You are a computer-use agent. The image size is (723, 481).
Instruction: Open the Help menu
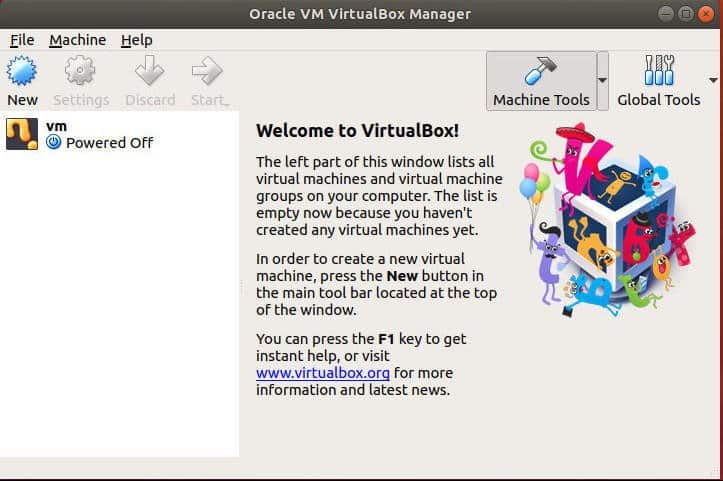click(x=136, y=40)
